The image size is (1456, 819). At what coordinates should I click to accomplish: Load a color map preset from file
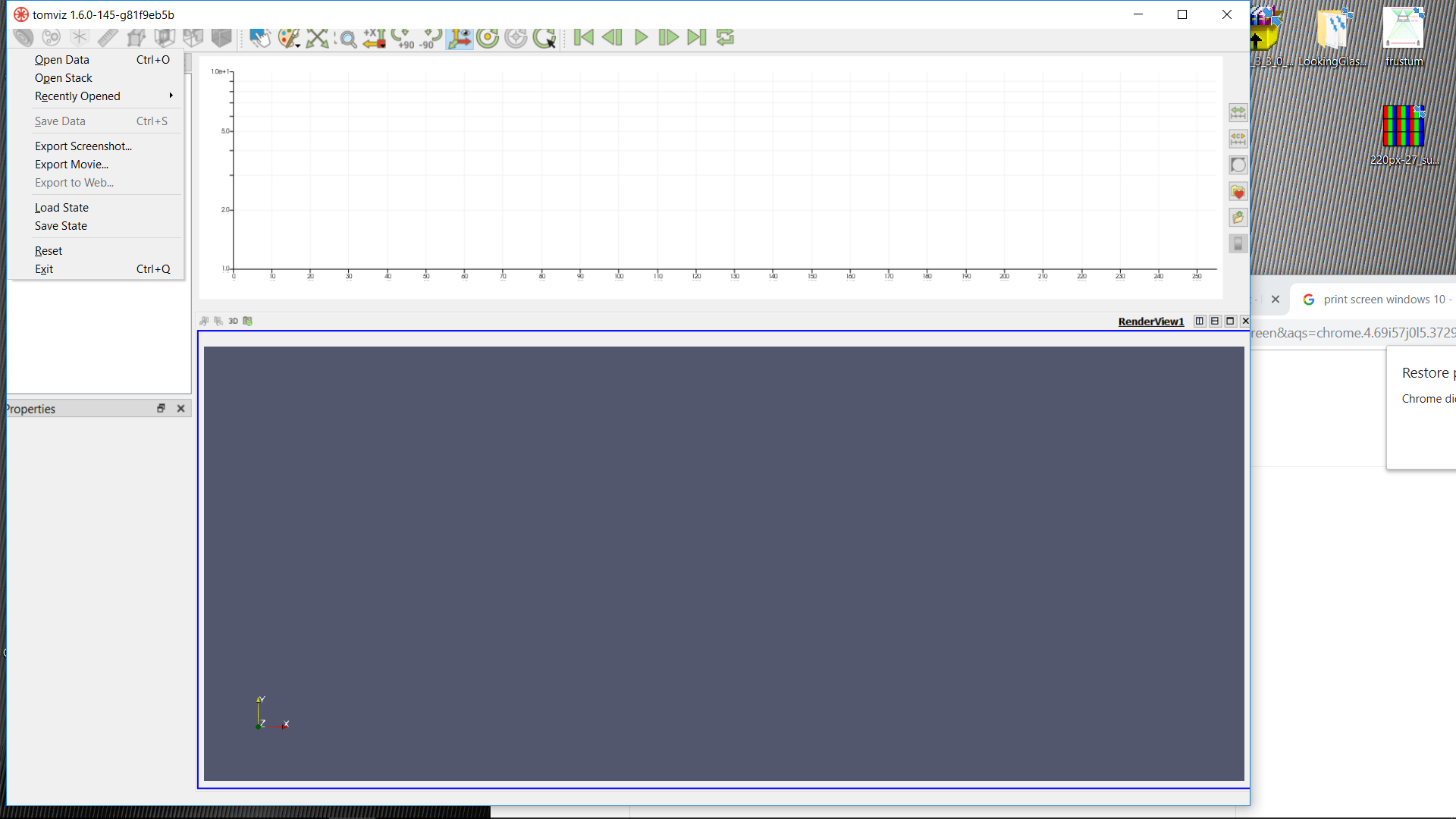(x=1238, y=218)
